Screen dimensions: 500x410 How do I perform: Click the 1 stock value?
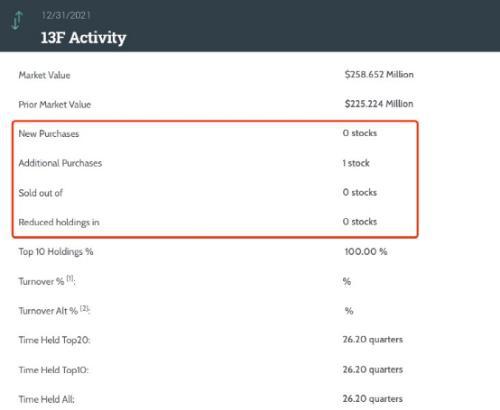(x=356, y=163)
